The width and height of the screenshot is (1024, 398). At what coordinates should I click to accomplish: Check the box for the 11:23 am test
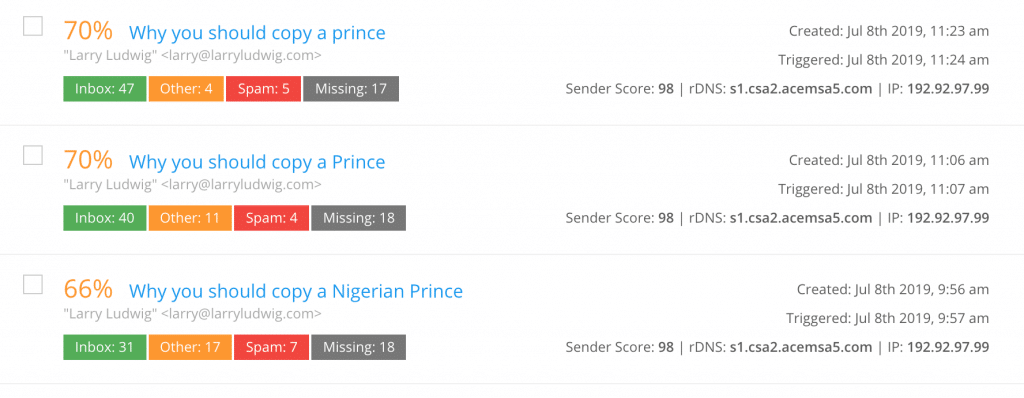pyautogui.click(x=33, y=26)
